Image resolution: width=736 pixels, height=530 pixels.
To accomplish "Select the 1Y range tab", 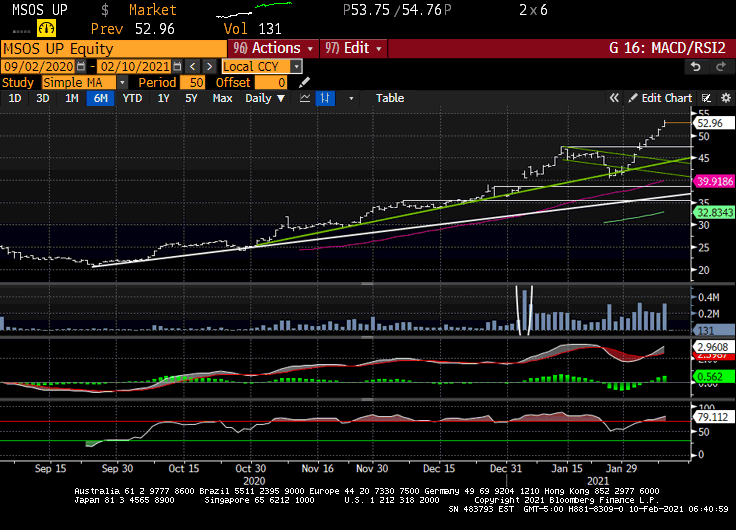I will click(163, 98).
